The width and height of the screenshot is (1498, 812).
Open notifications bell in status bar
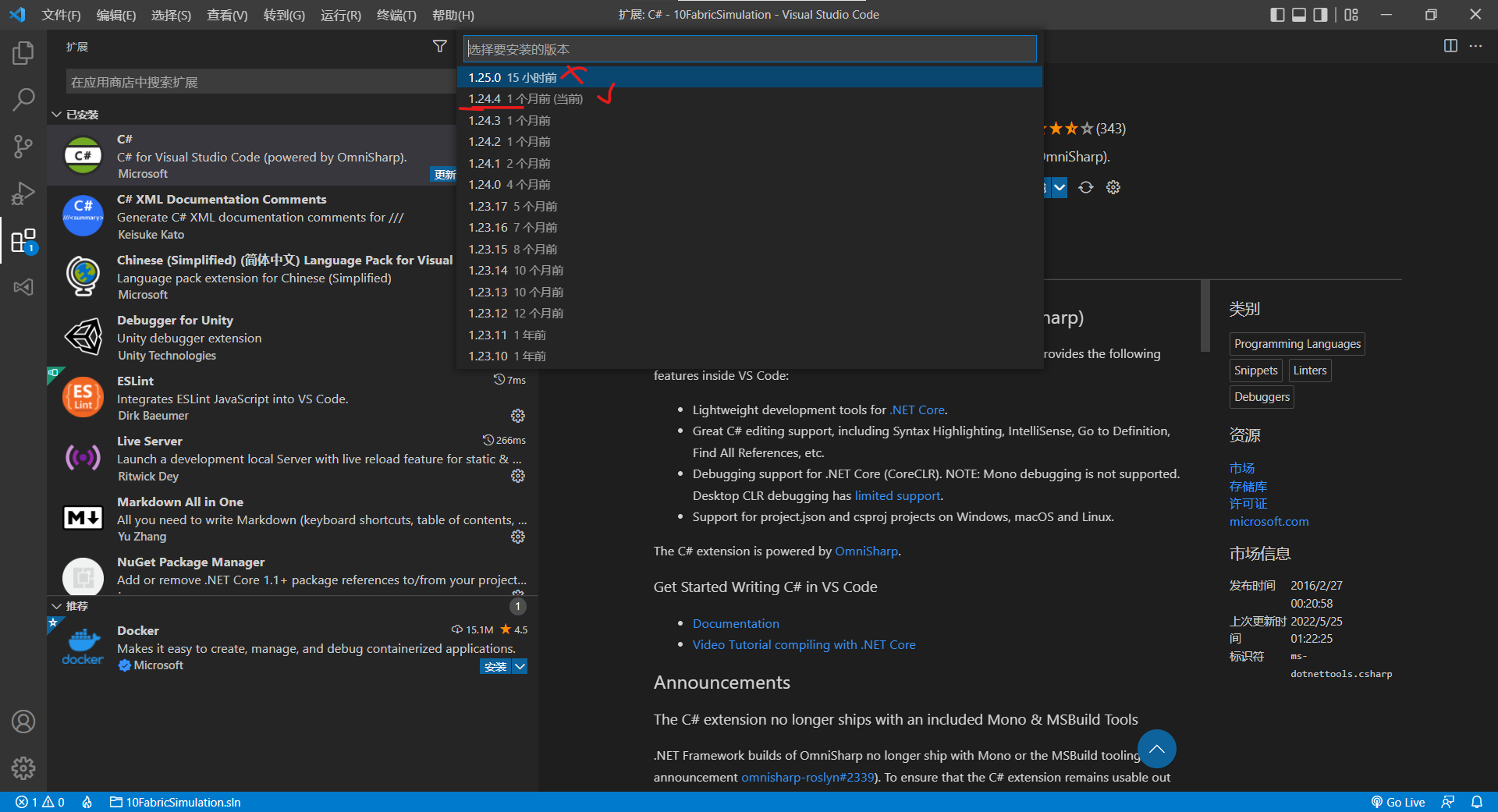tap(1477, 802)
